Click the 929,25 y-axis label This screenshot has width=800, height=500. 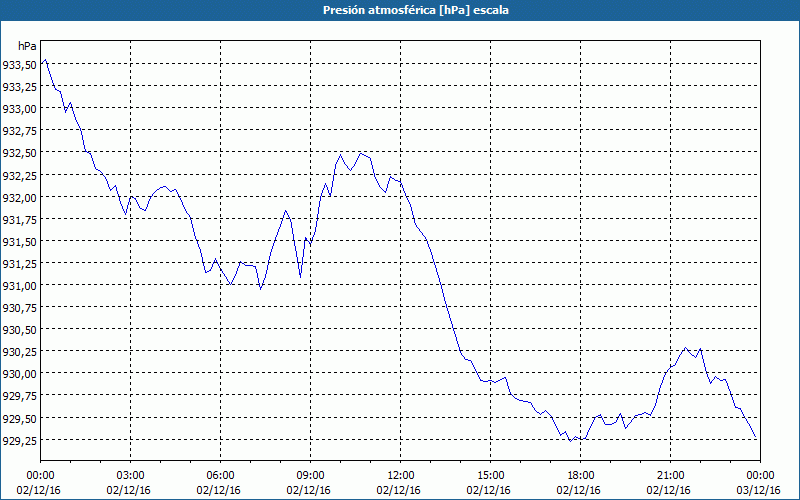click(x=20, y=440)
